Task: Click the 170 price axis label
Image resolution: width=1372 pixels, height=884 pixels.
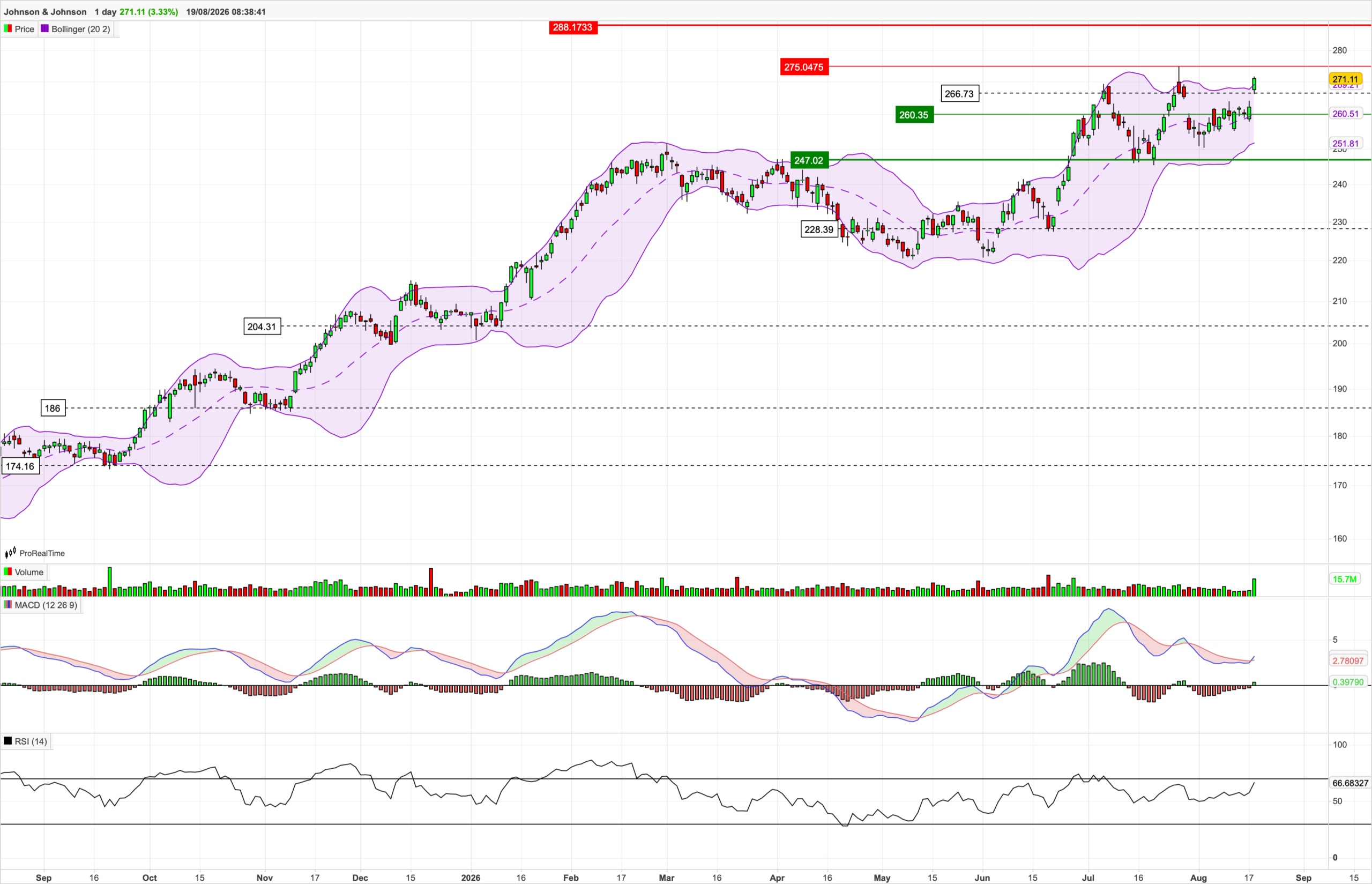Action: (x=1340, y=486)
